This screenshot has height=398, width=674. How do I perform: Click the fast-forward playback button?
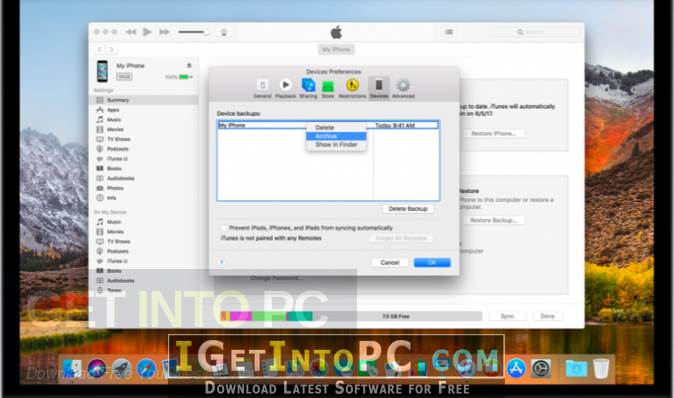[x=164, y=32]
